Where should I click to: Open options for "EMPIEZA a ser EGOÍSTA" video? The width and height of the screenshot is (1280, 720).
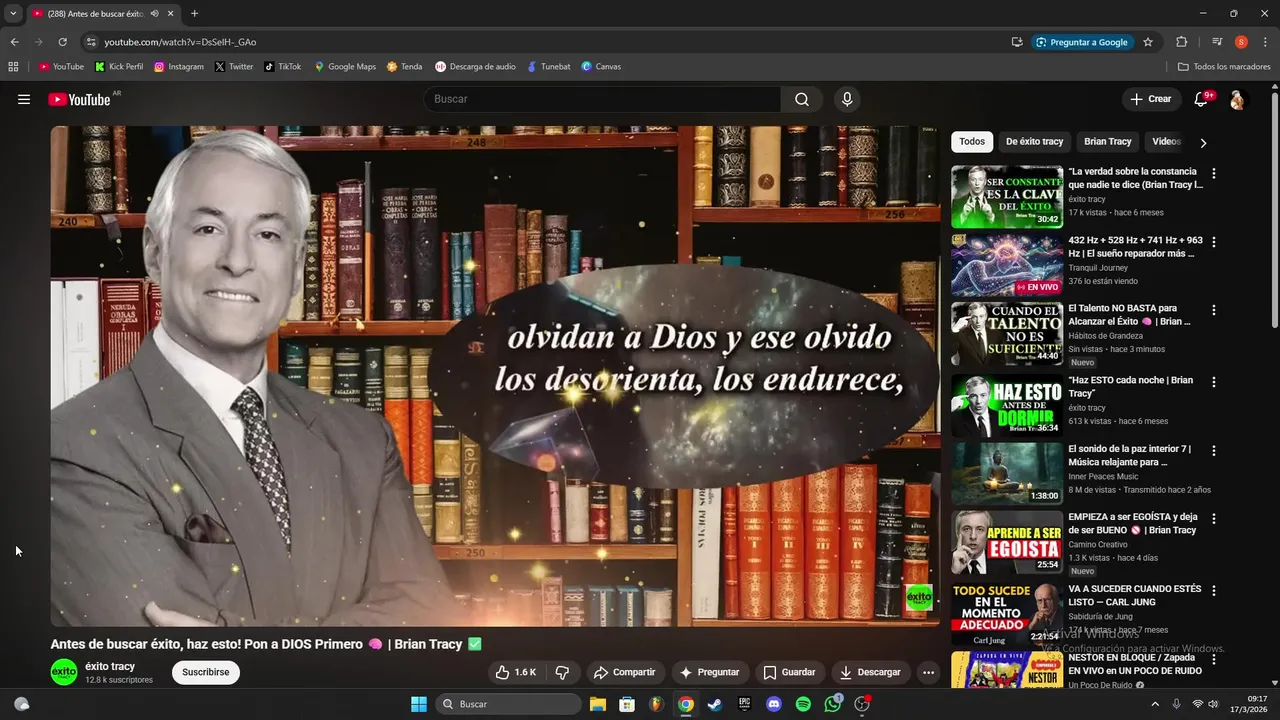point(1214,519)
